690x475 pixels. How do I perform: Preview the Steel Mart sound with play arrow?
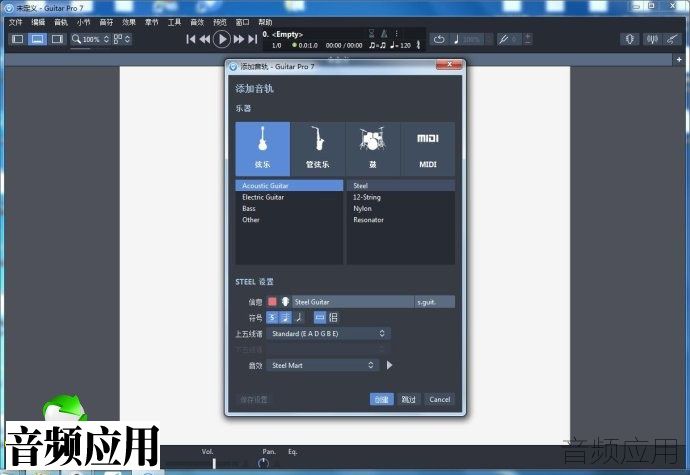tap(389, 365)
